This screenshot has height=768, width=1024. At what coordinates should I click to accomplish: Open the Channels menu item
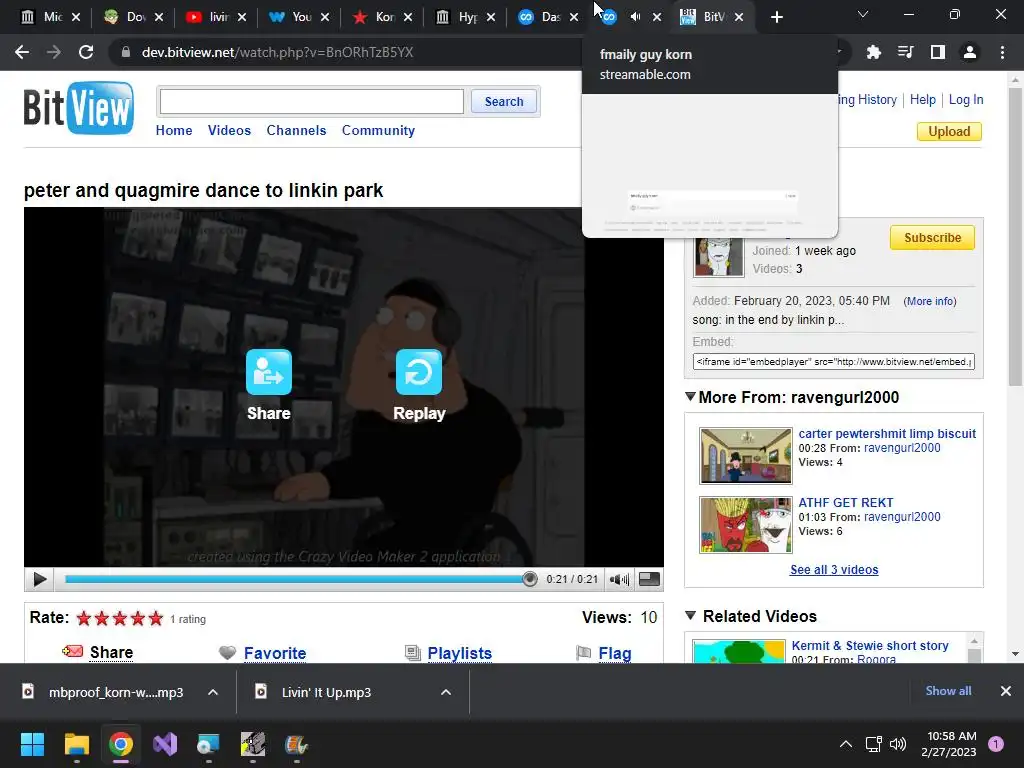click(x=296, y=130)
